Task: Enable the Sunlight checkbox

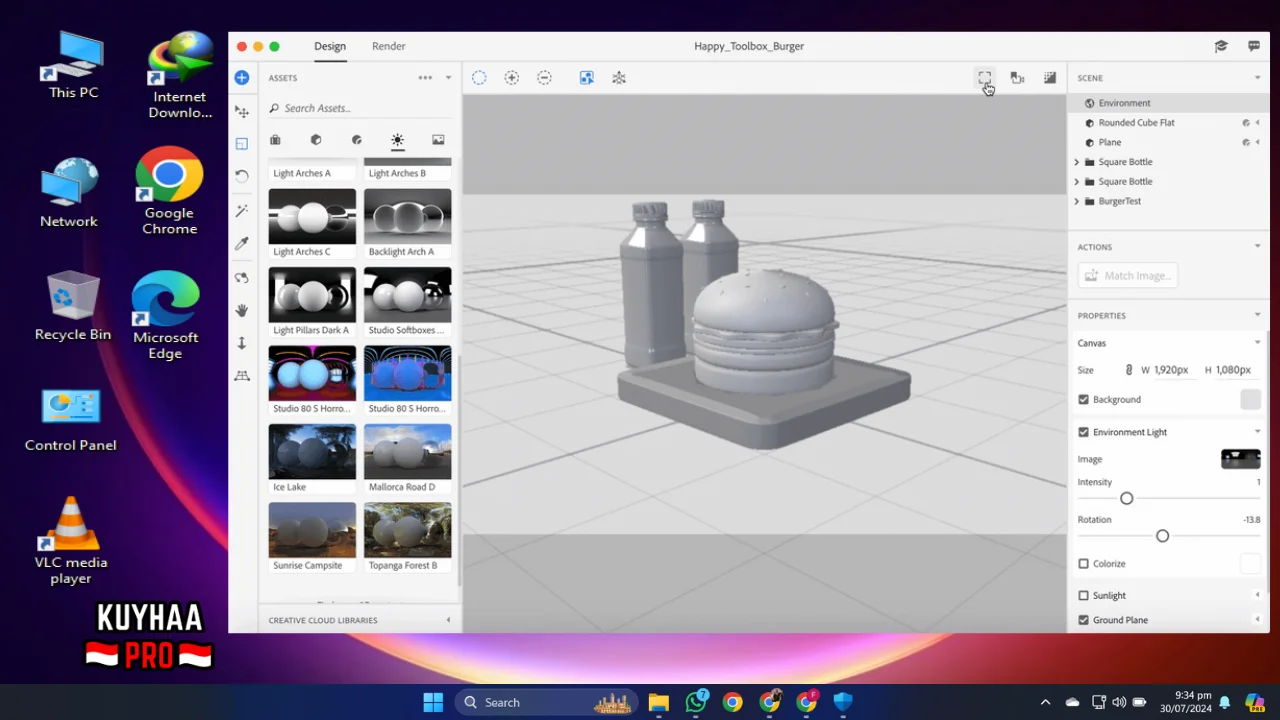Action: (1083, 596)
